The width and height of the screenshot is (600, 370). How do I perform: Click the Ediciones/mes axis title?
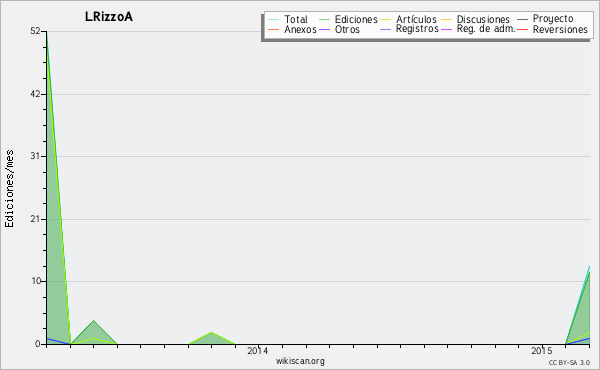coord(9,189)
